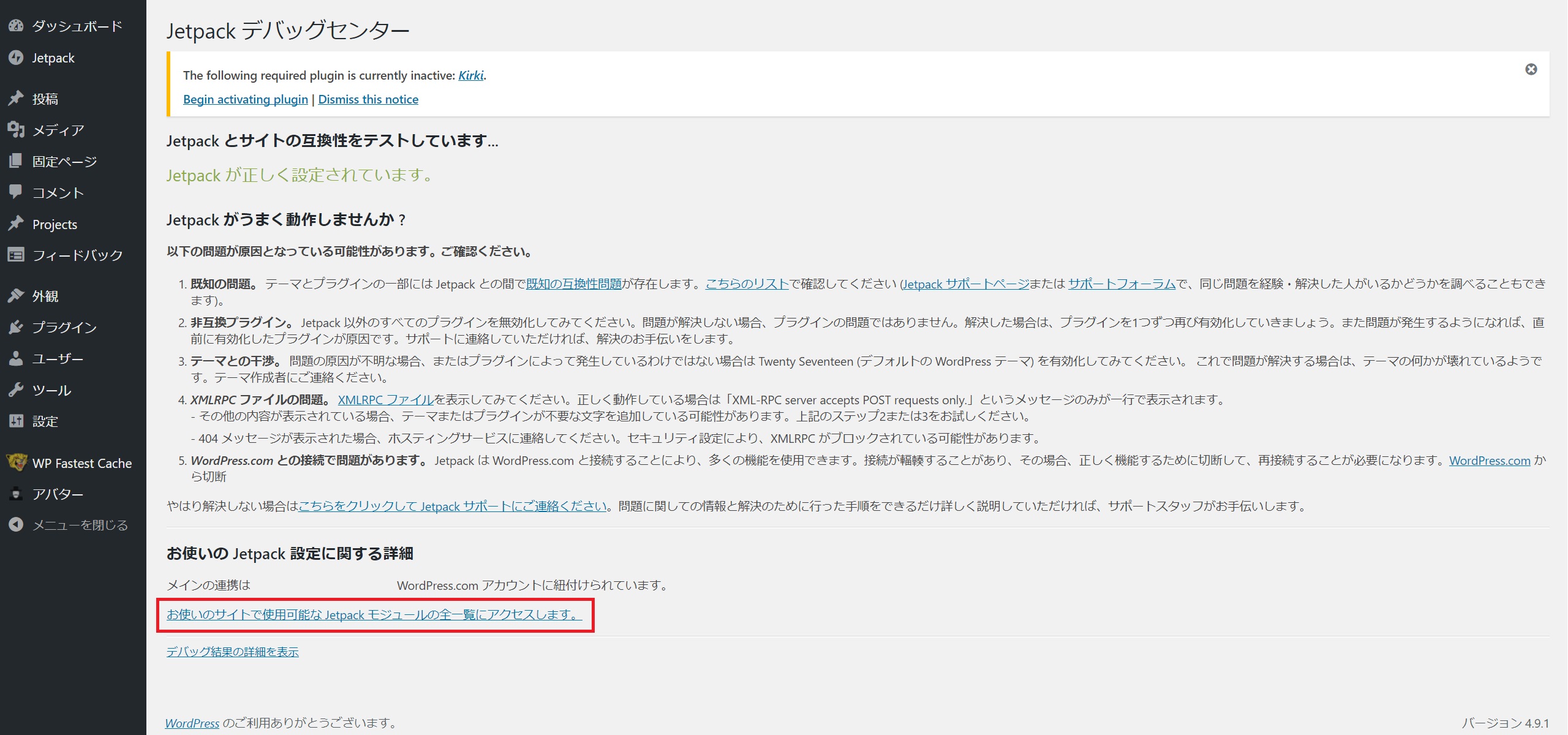Click the speech bubble icon next to コメント
Viewport: 1568px width, 735px height.
coord(16,192)
